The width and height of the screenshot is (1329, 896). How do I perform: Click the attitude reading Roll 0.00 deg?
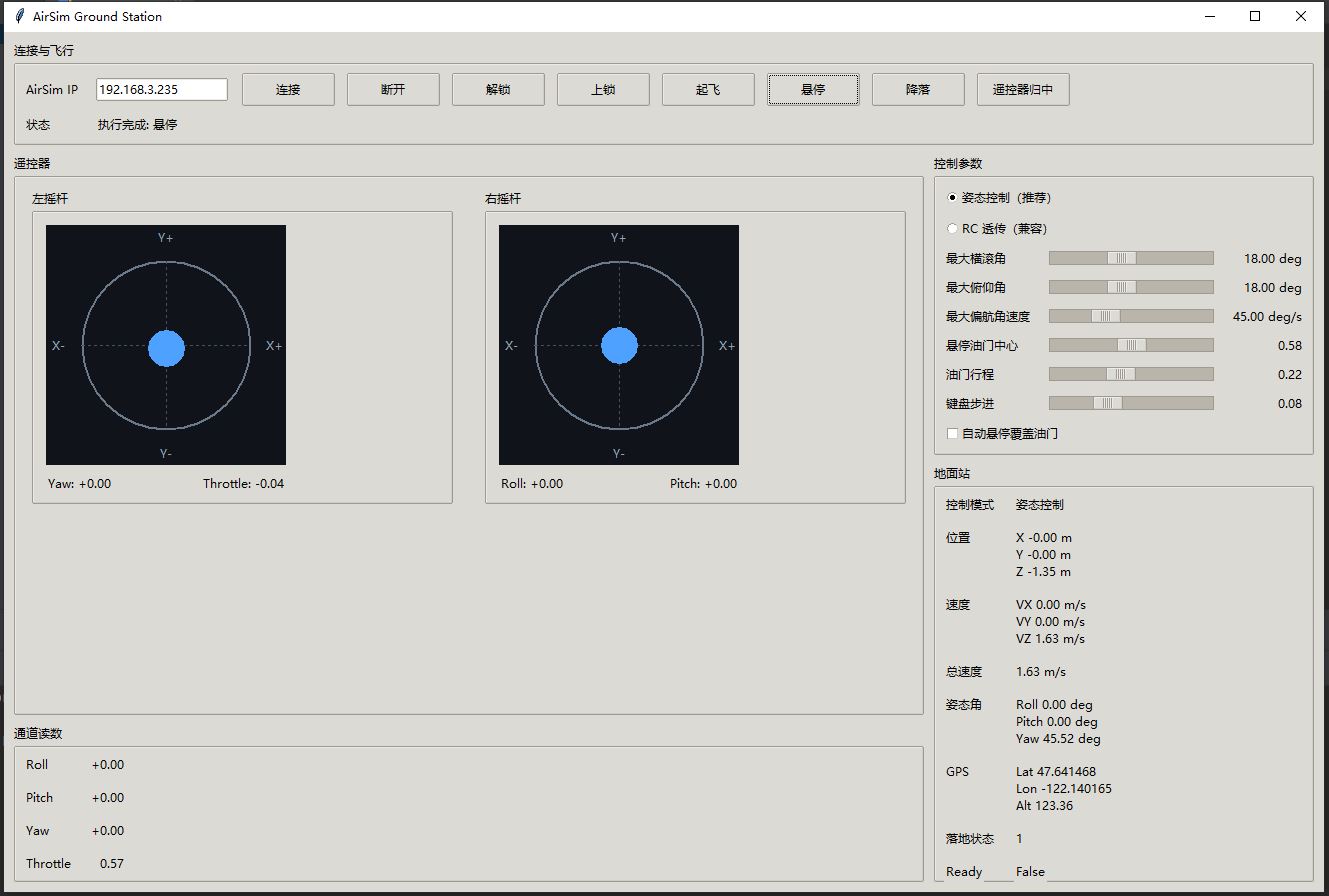(1054, 705)
